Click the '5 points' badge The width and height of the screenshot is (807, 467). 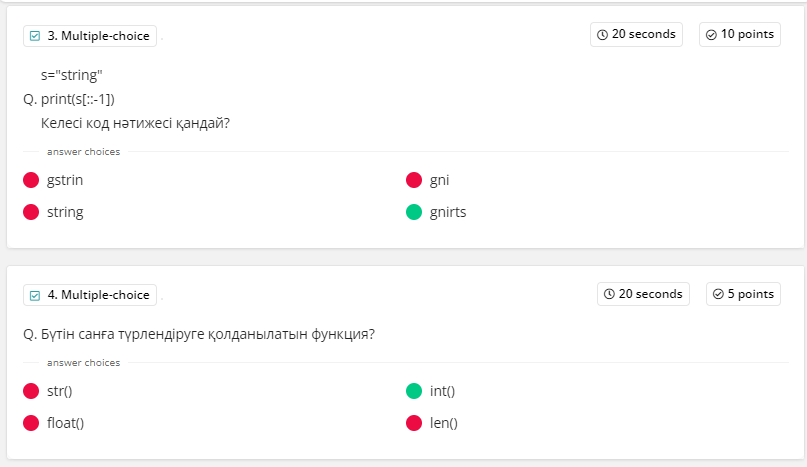743,294
